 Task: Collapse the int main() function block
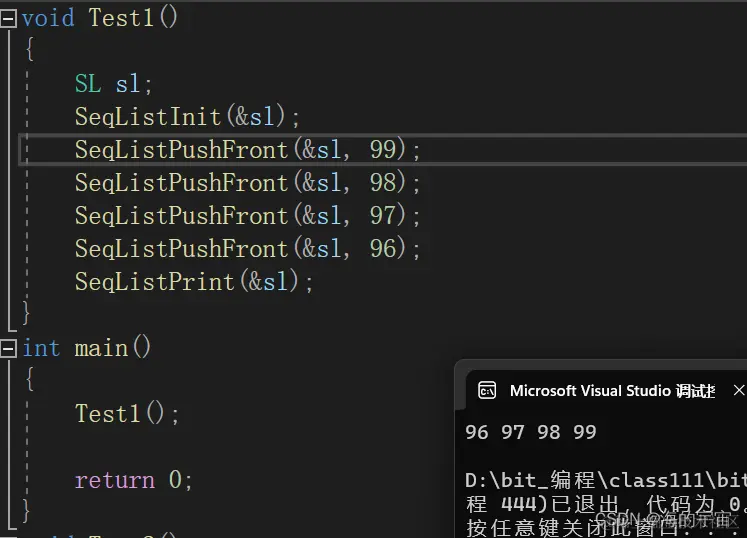(x=8, y=348)
